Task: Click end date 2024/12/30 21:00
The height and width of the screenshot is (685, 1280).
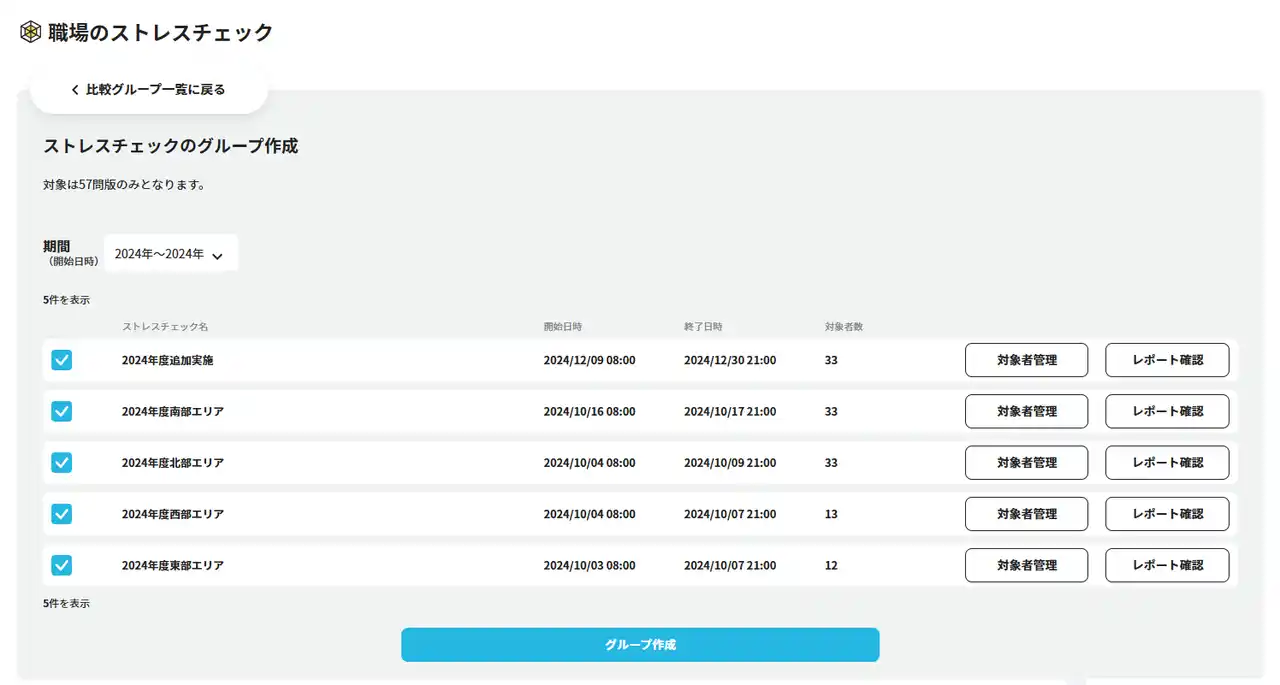Action: click(x=730, y=360)
